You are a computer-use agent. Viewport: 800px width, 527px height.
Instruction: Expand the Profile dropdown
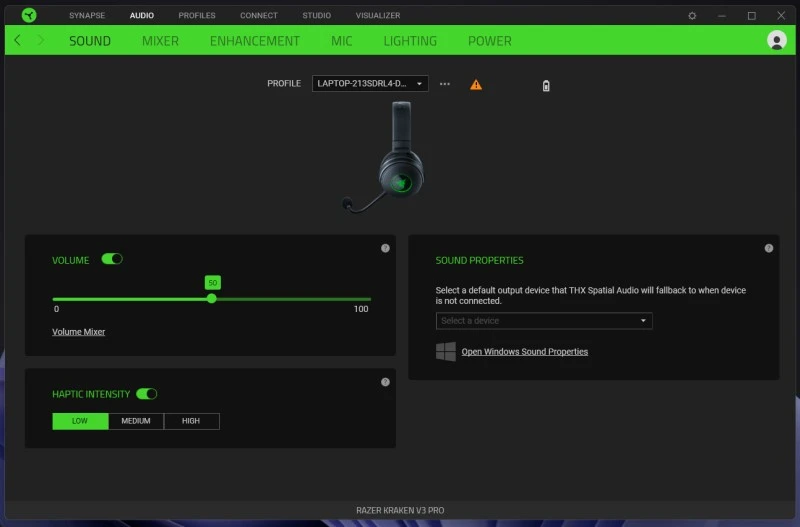tap(370, 84)
